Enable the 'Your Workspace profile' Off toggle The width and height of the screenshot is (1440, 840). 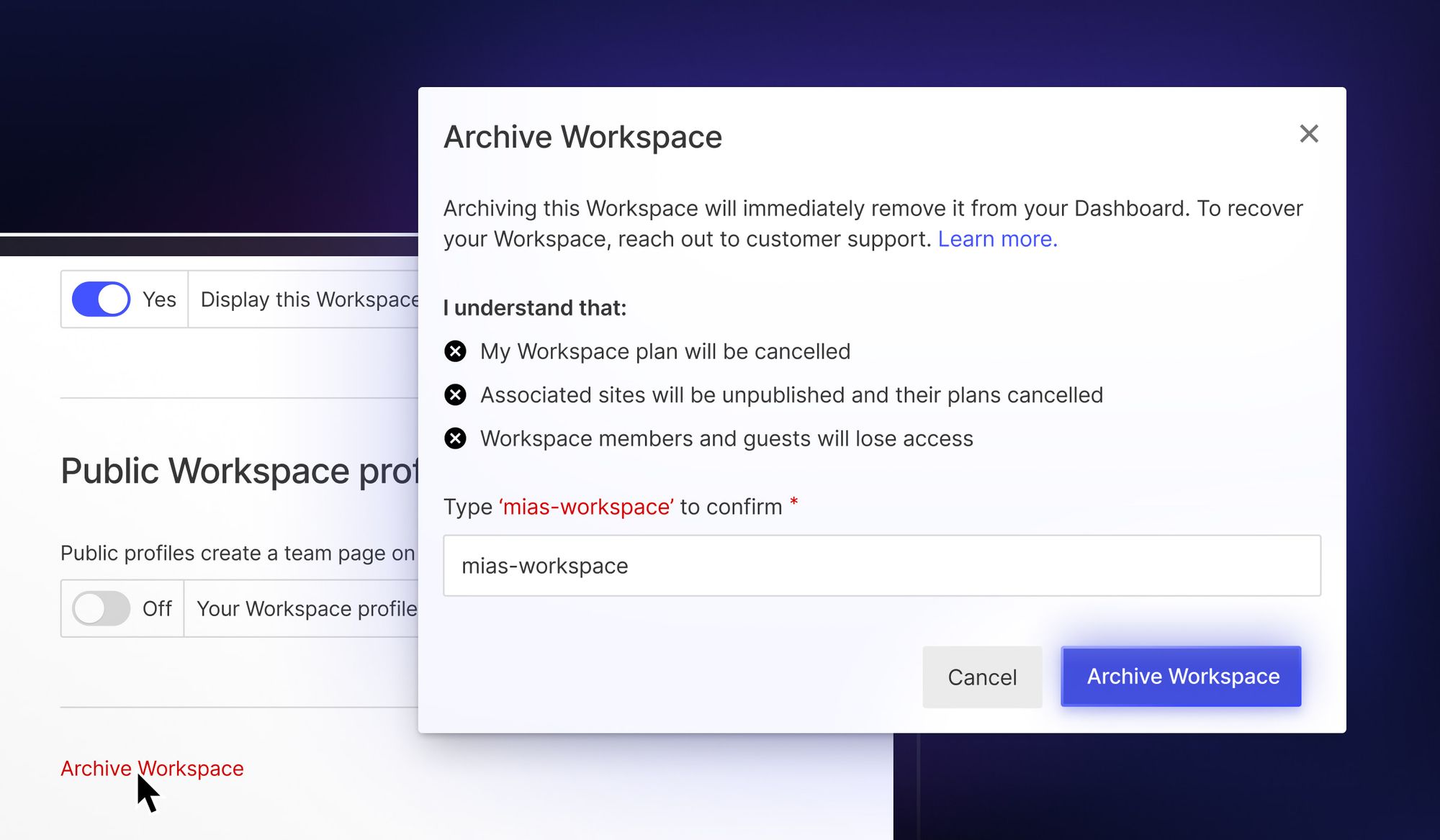pos(101,608)
